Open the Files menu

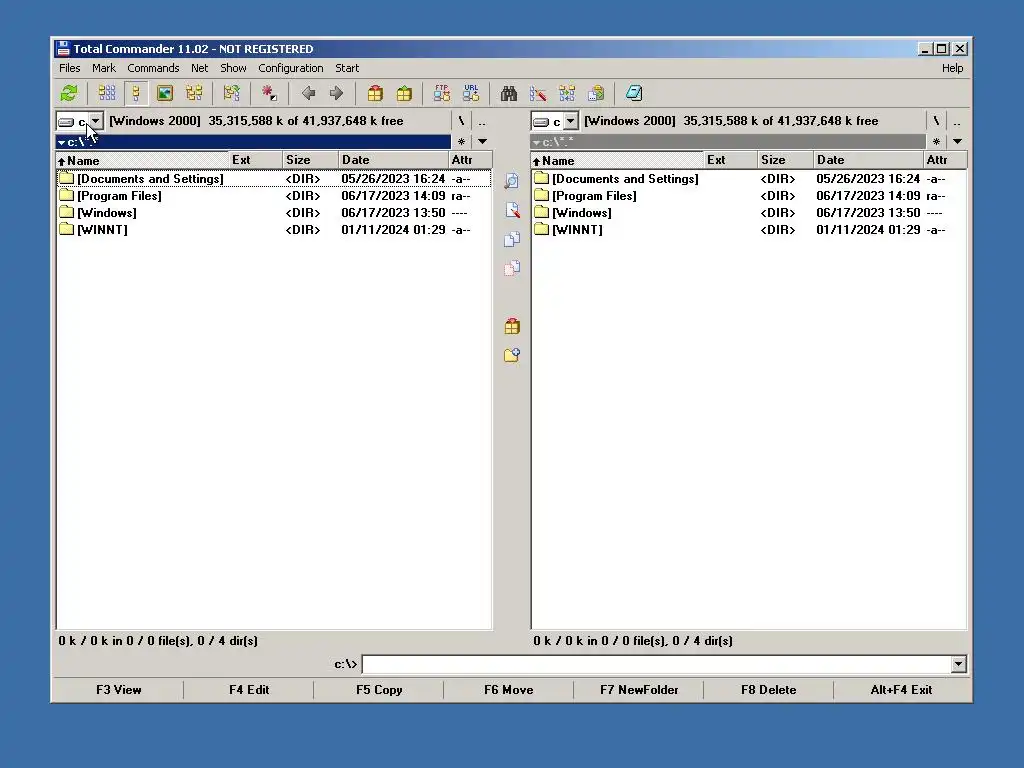(69, 68)
